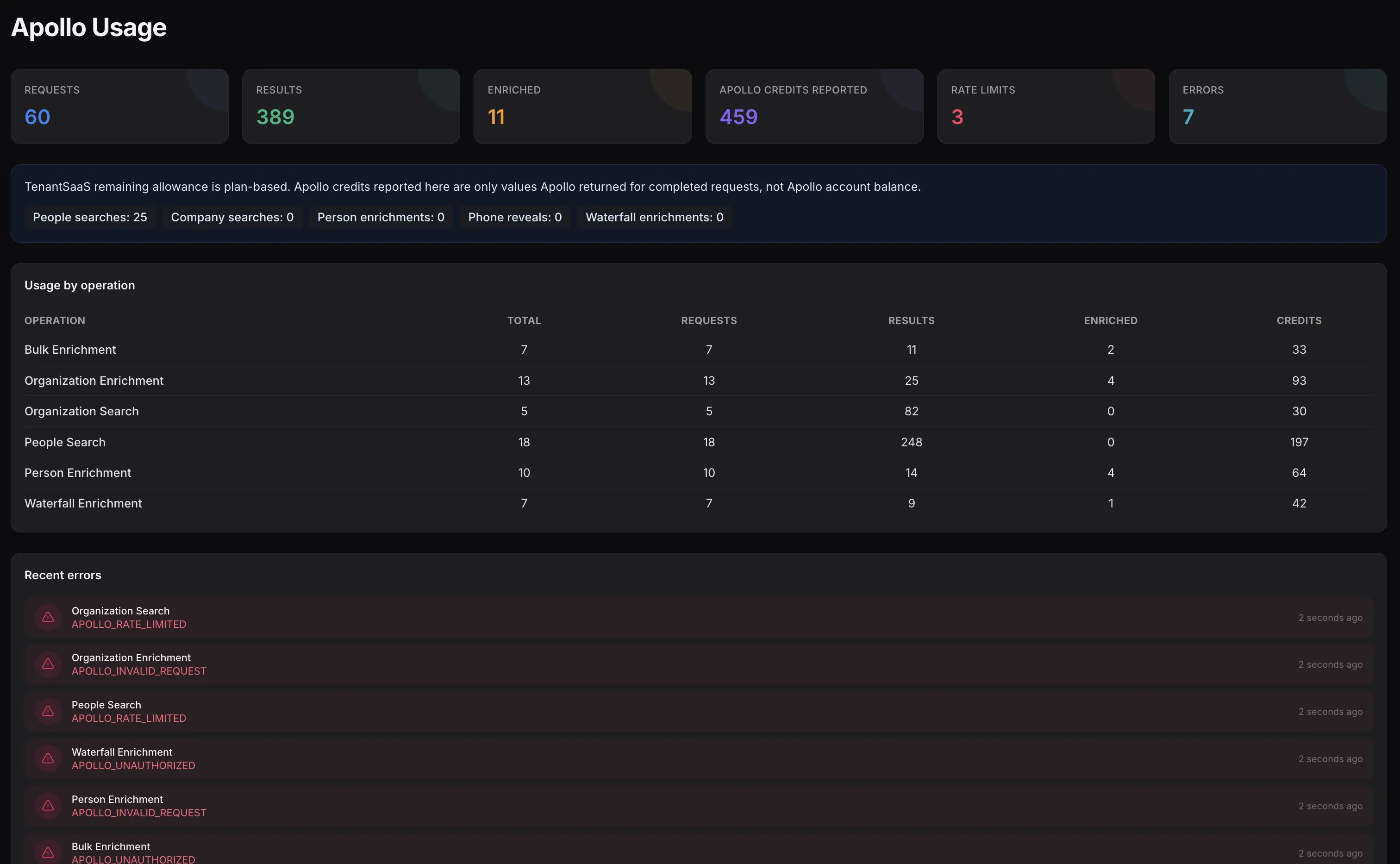Select the Person Enrichment table row label
The image size is (1400, 864).
point(78,473)
